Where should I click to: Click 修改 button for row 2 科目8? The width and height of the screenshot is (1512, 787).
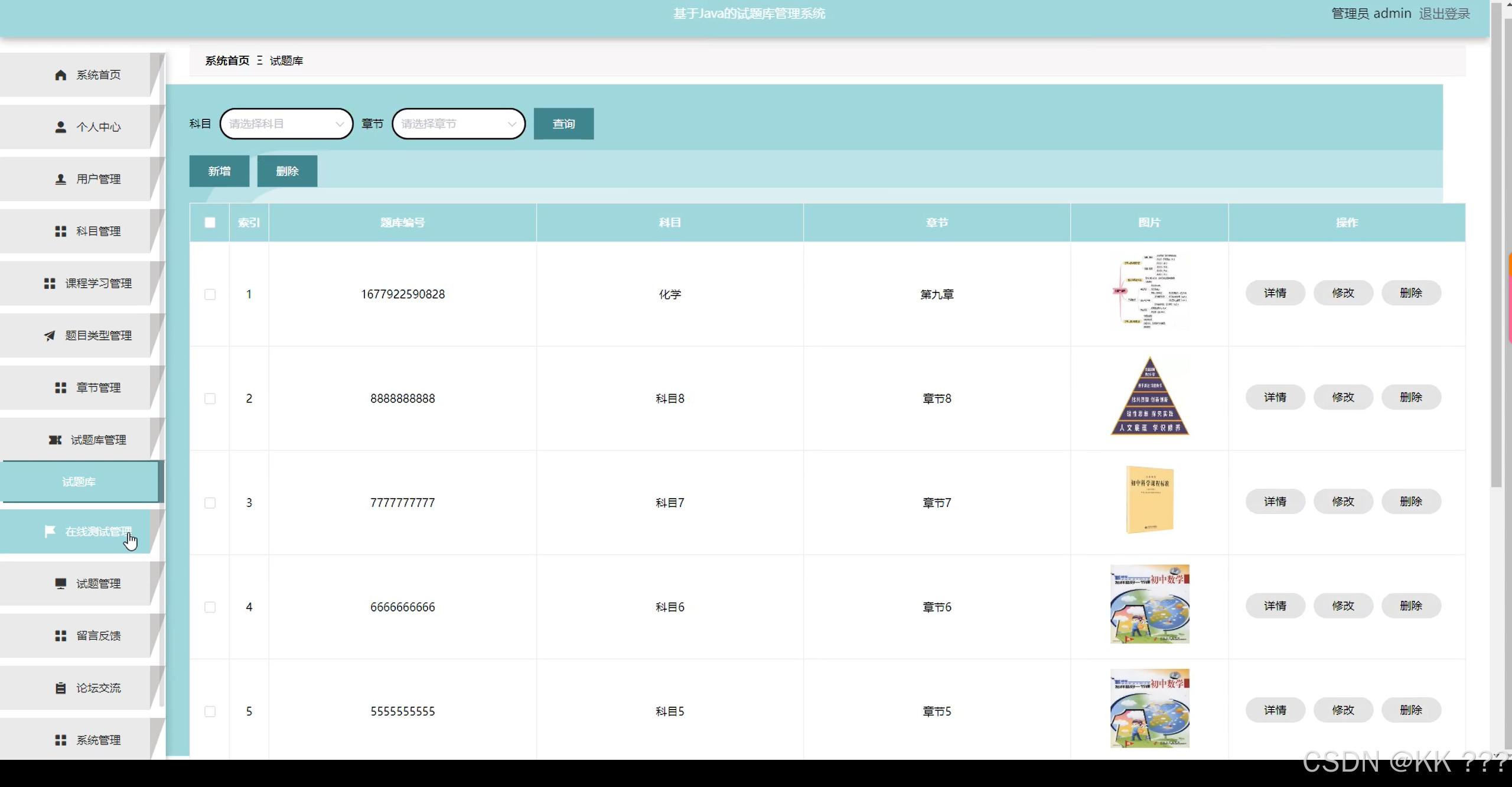[x=1342, y=398]
